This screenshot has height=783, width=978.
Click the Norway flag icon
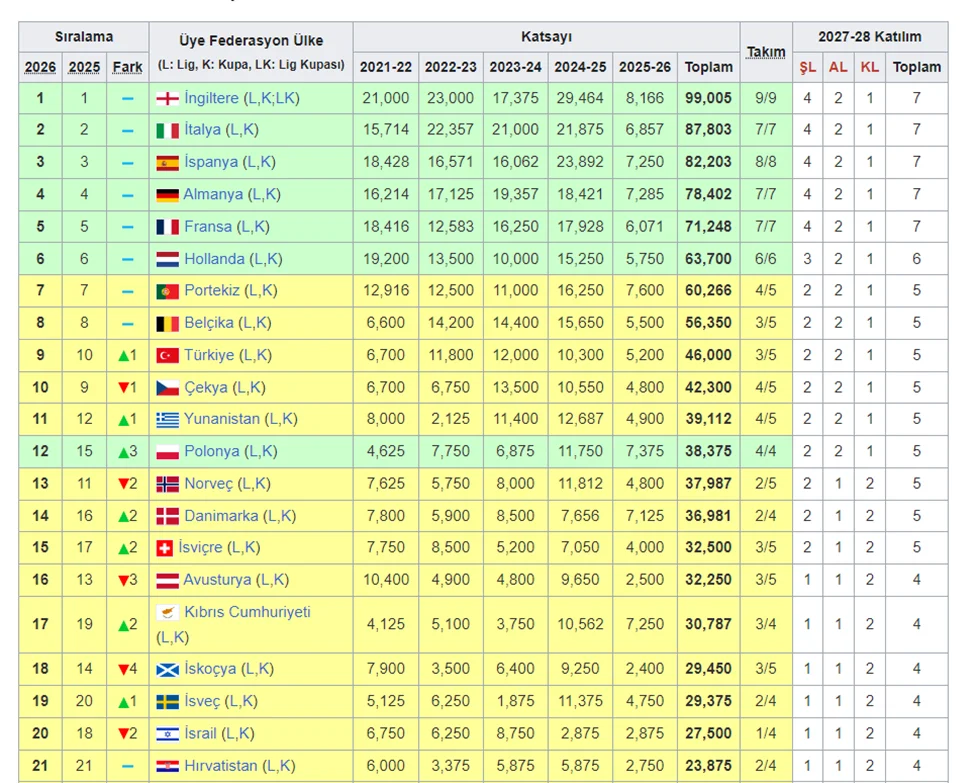tap(167, 484)
